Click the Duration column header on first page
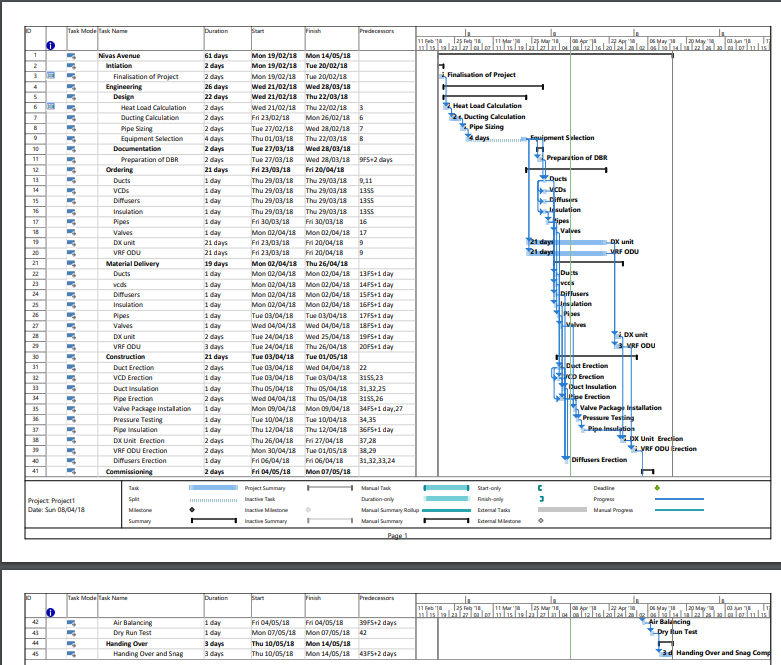The image size is (781, 665). [x=215, y=33]
